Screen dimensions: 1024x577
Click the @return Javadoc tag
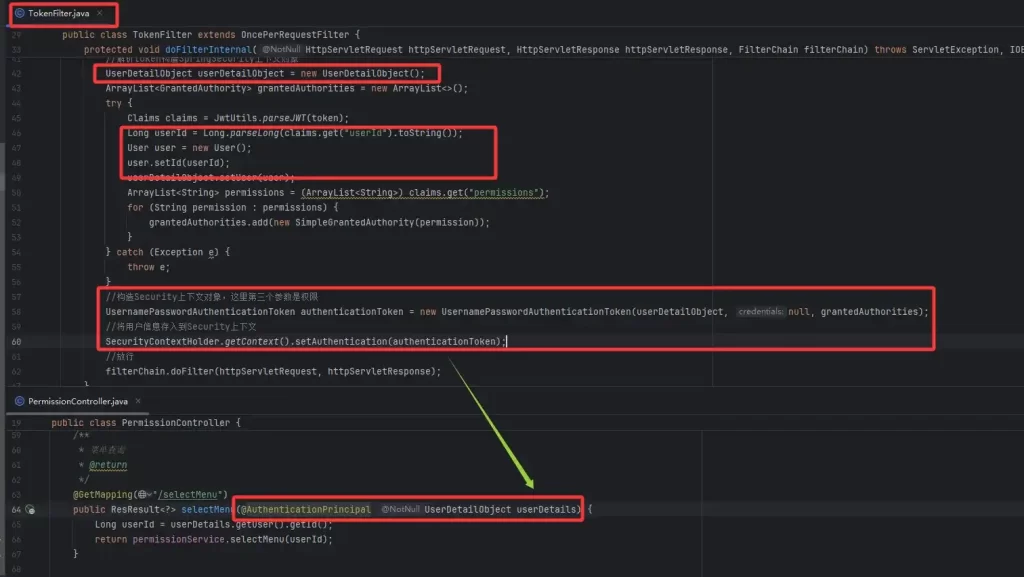[x=108, y=465]
